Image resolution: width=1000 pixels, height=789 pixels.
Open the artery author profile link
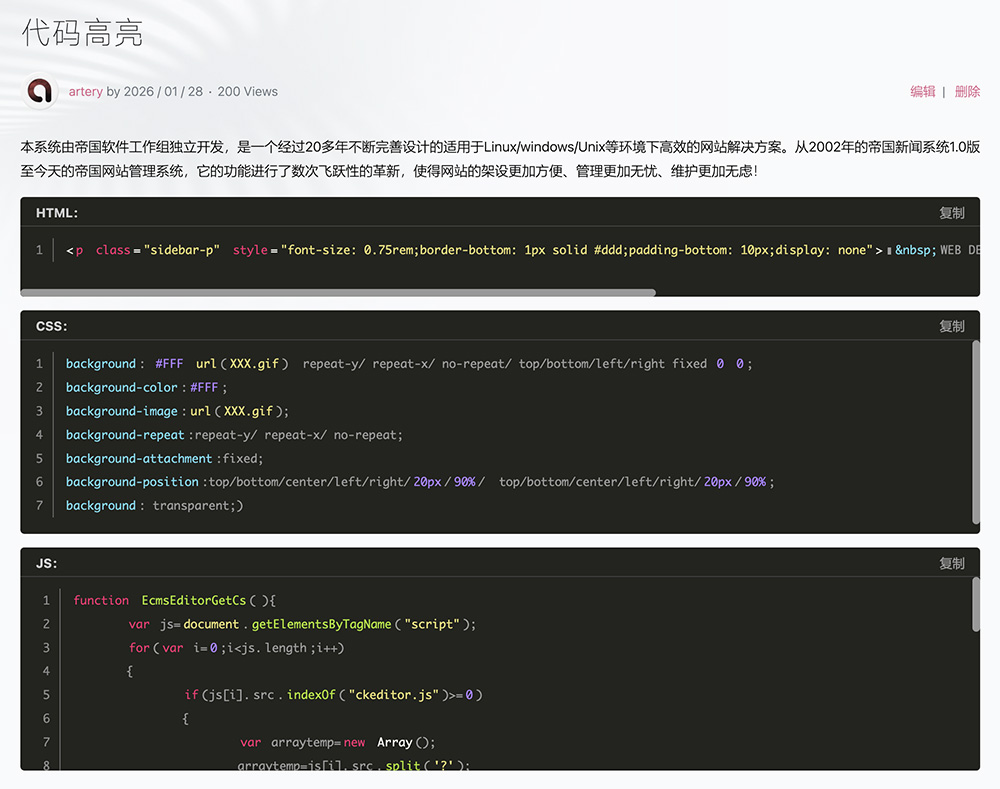tap(86, 92)
